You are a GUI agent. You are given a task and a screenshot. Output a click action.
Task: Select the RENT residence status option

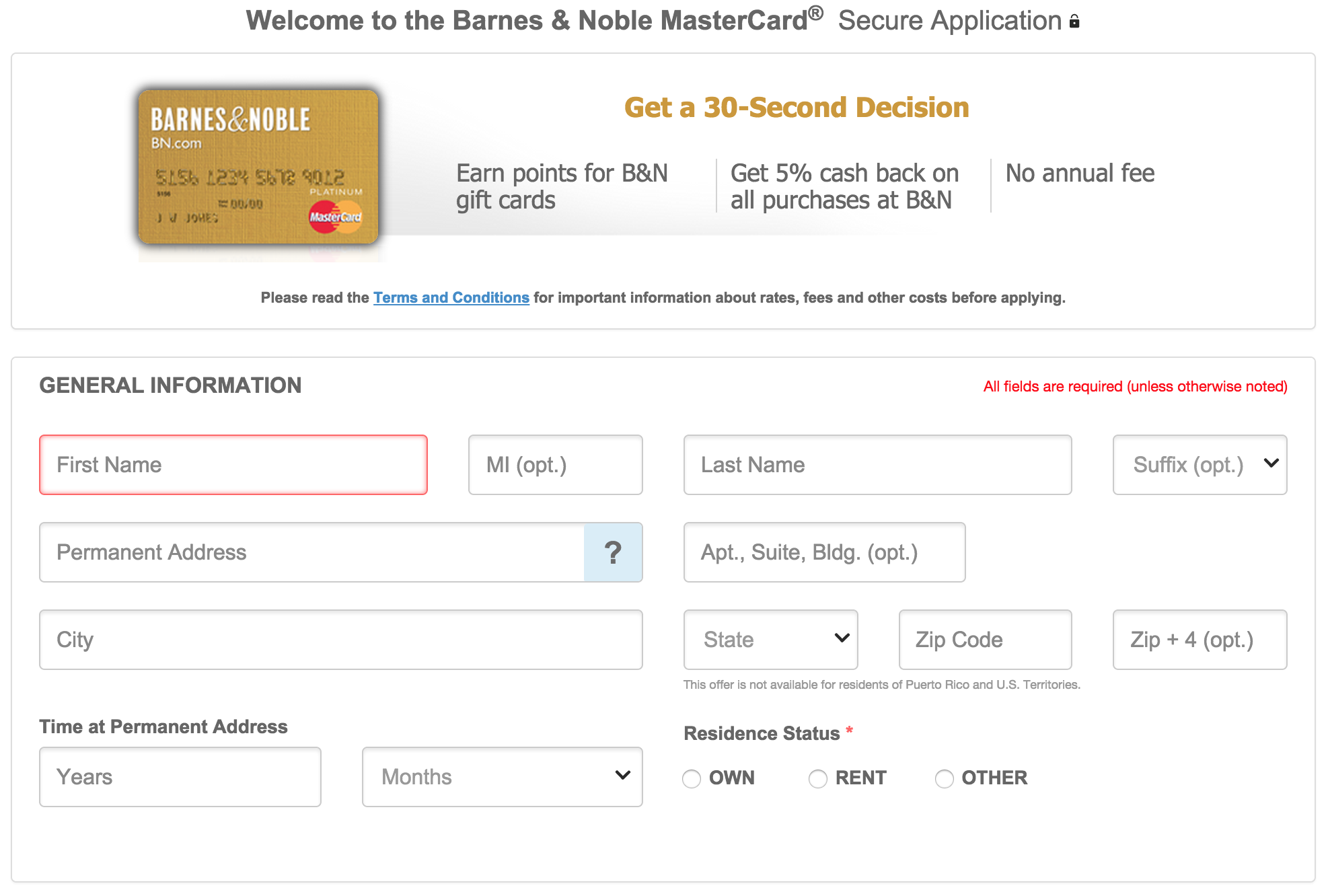[x=818, y=778]
